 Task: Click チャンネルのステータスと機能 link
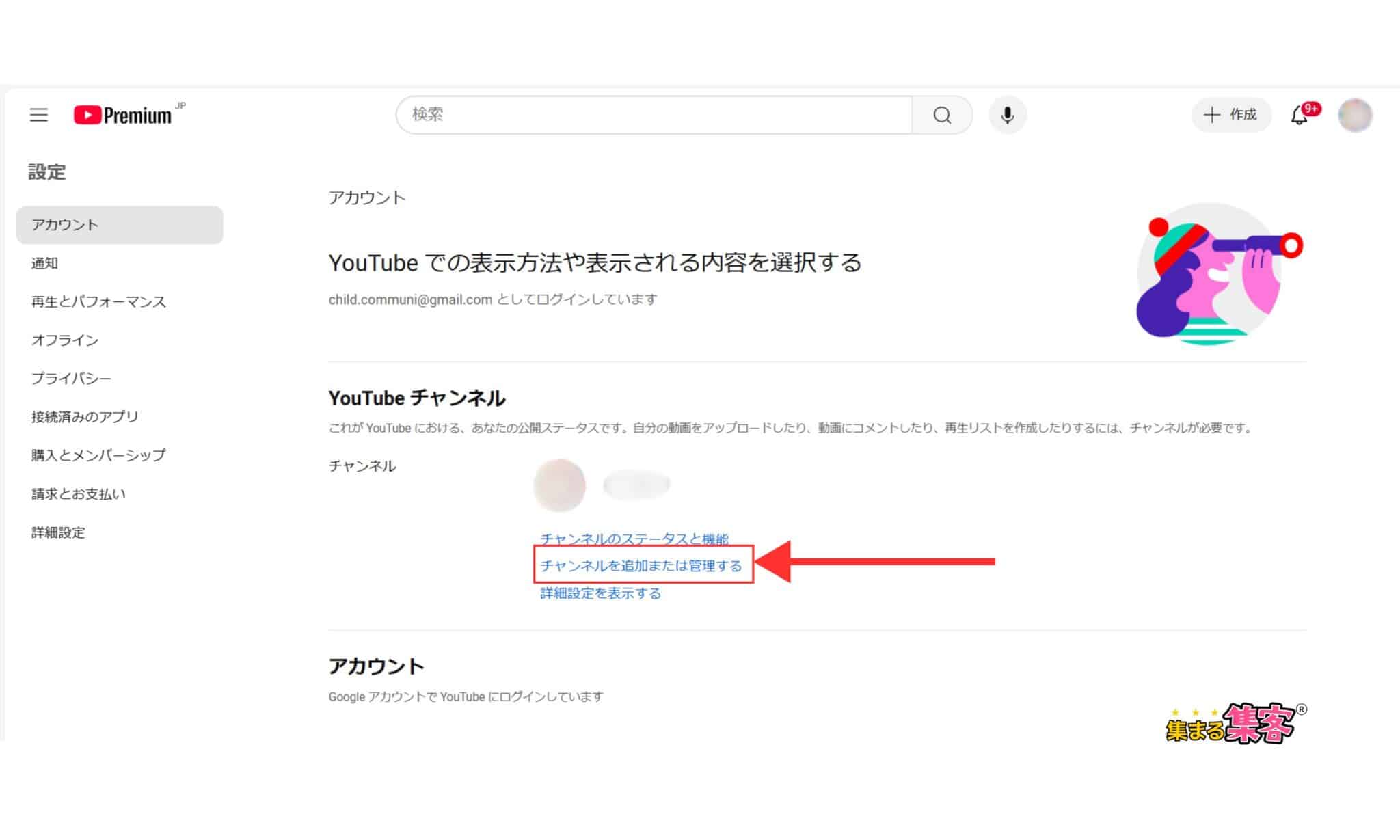(x=633, y=538)
